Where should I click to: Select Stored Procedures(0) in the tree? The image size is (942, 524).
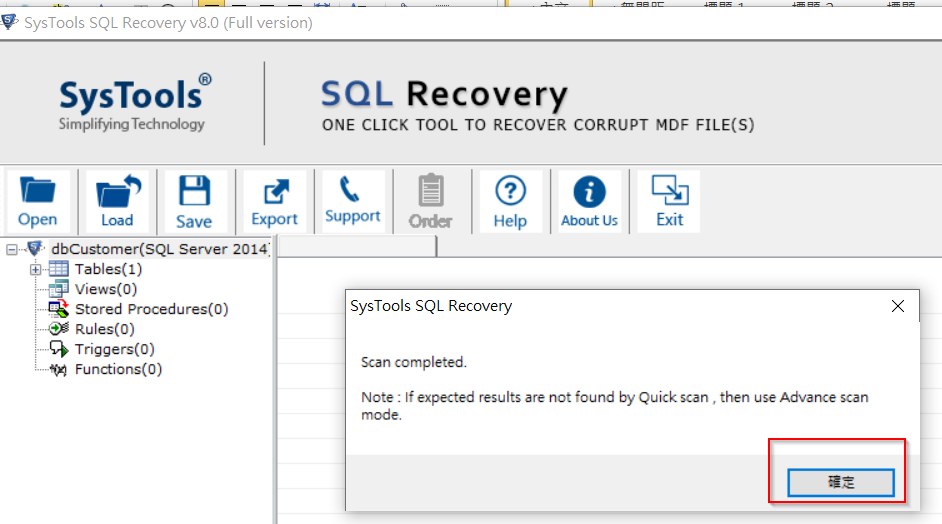pyautogui.click(x=151, y=309)
